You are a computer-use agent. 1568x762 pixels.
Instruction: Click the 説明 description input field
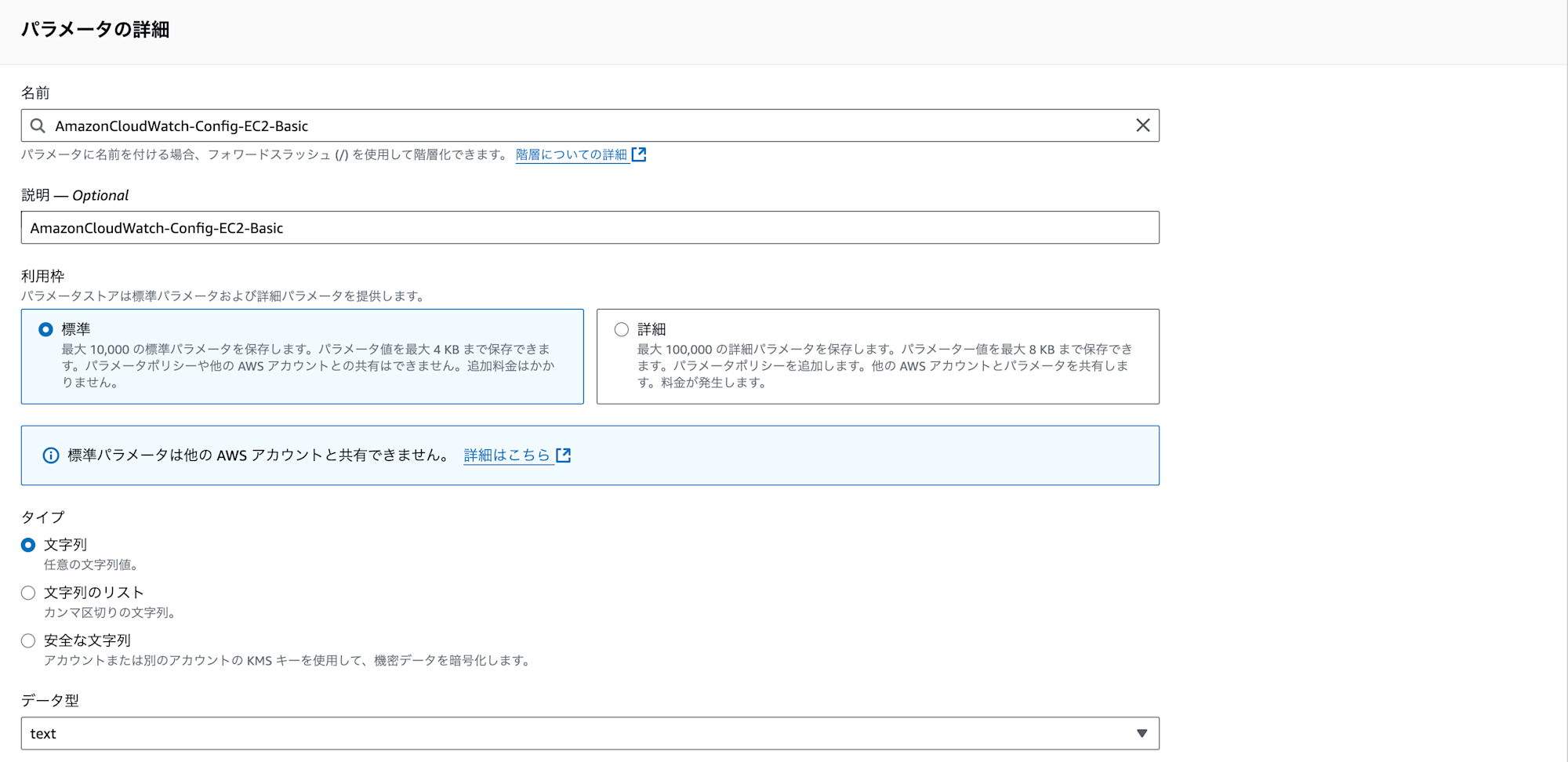590,227
